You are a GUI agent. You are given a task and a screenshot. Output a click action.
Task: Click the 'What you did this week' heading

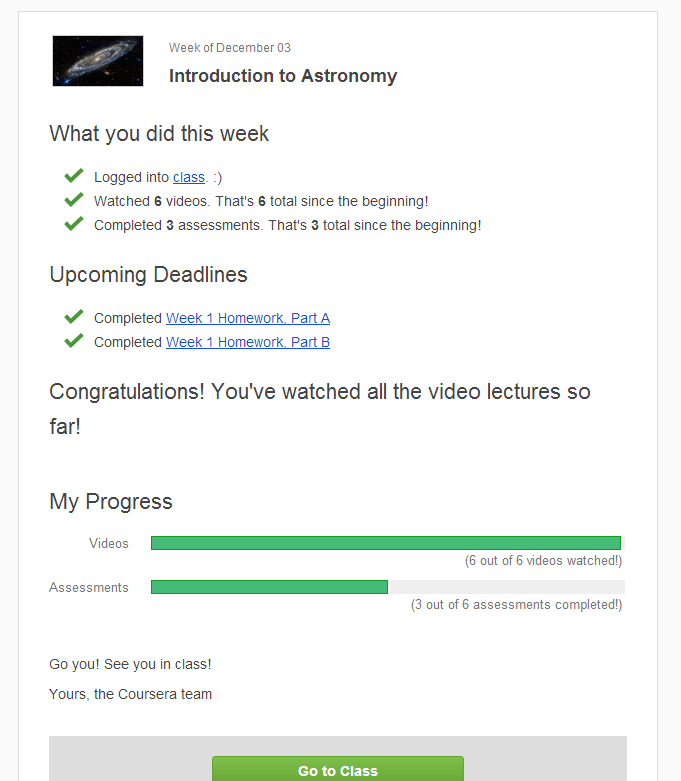coord(159,134)
